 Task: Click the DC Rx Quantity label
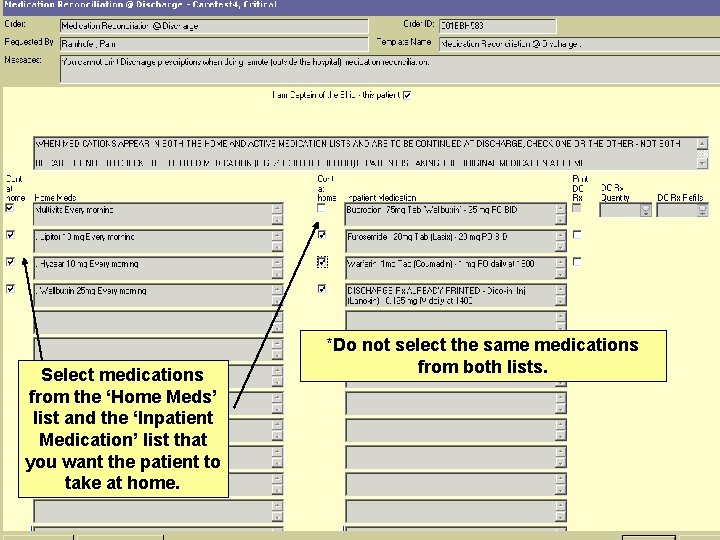pyautogui.click(x=615, y=193)
